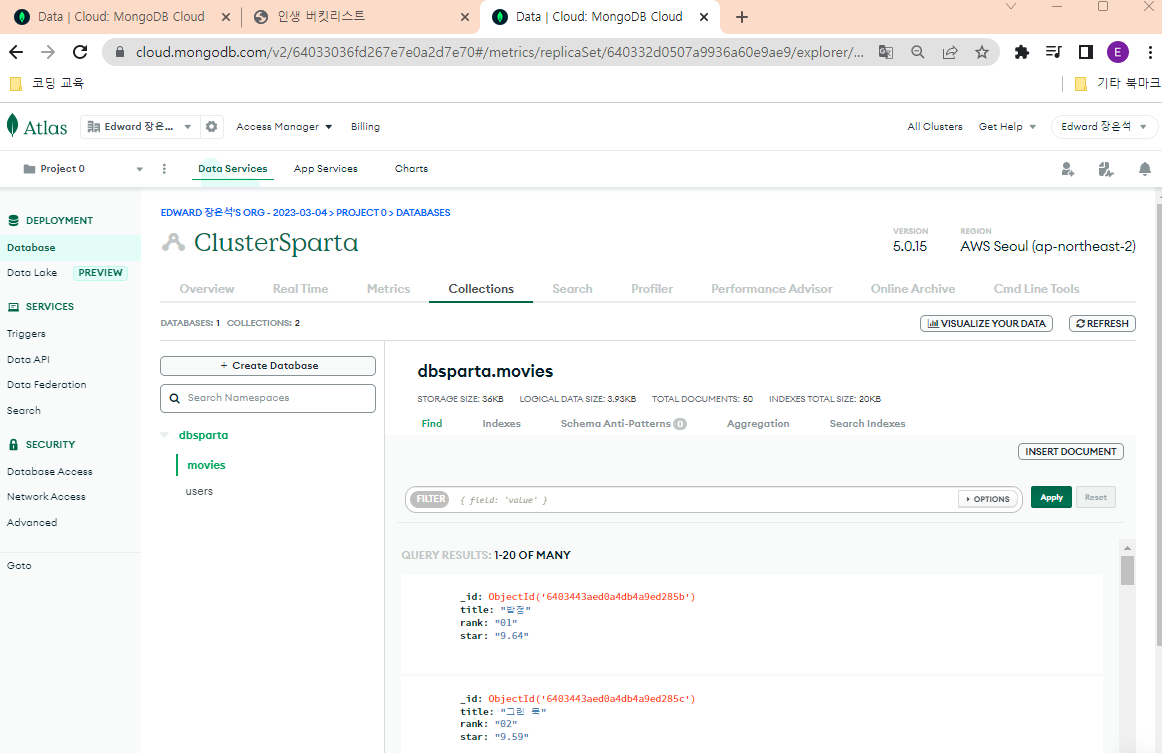Open browser extensions puzzle icon
This screenshot has height=753, width=1162.
[x=1021, y=52]
